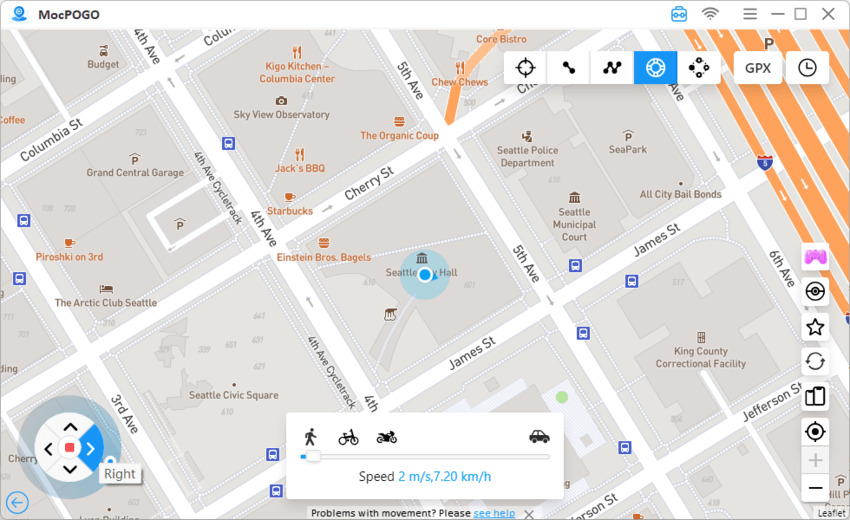850x520 pixels.
Task: Select the Two-spot route mode icon
Action: (569, 68)
